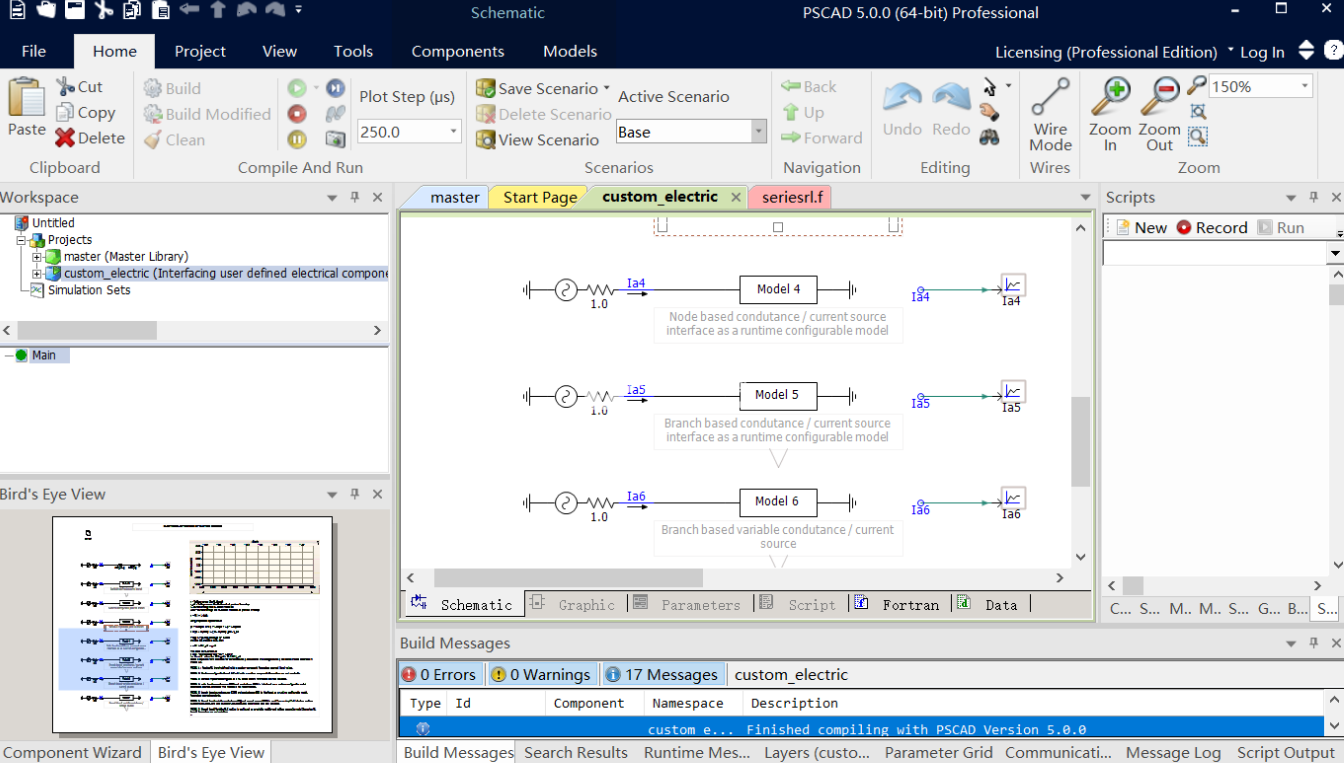The width and height of the screenshot is (1344, 763).
Task: Click the yellow Pause simulation icon
Action: pos(297,139)
